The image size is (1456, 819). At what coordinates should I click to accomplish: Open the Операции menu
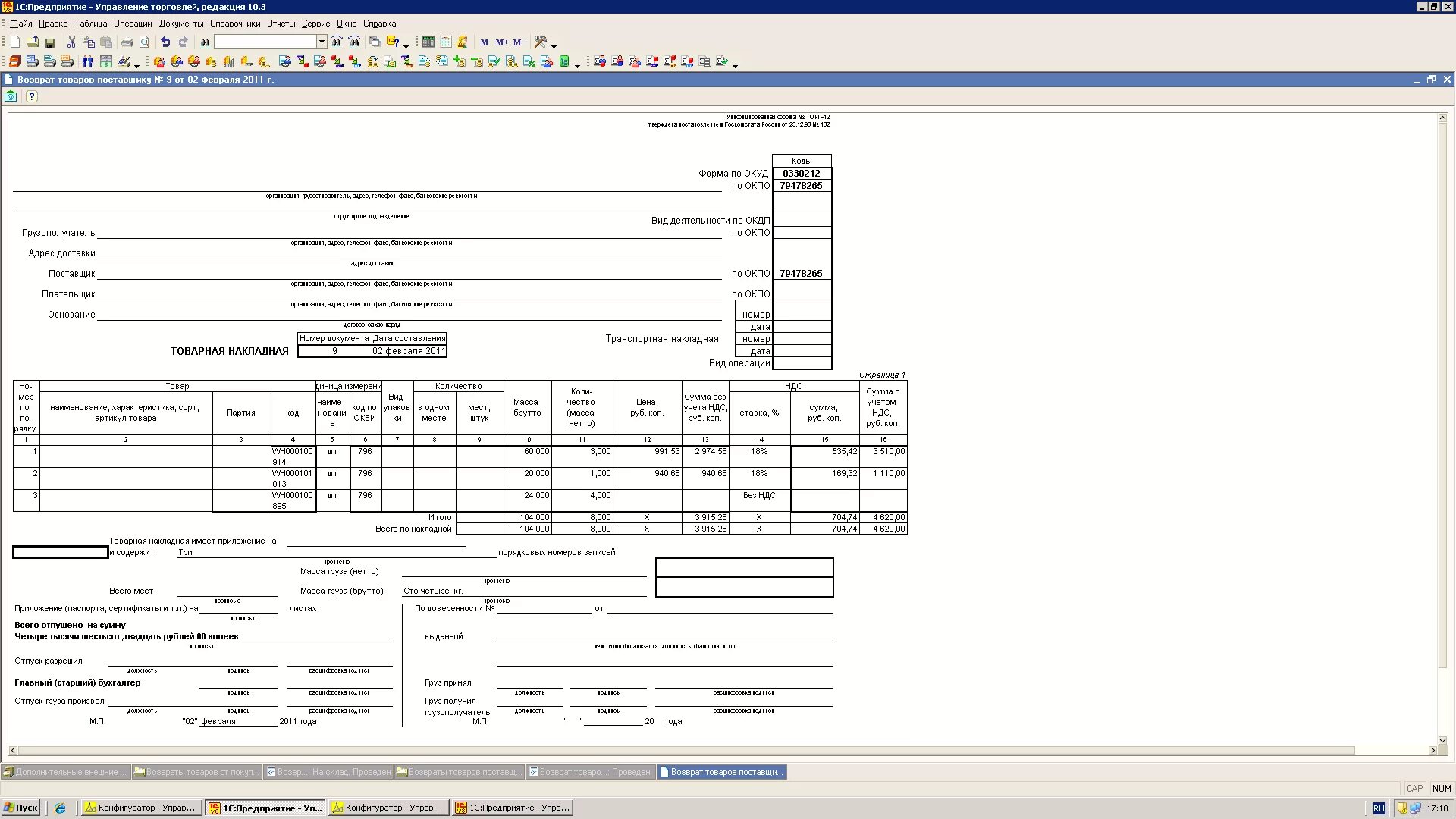point(133,24)
